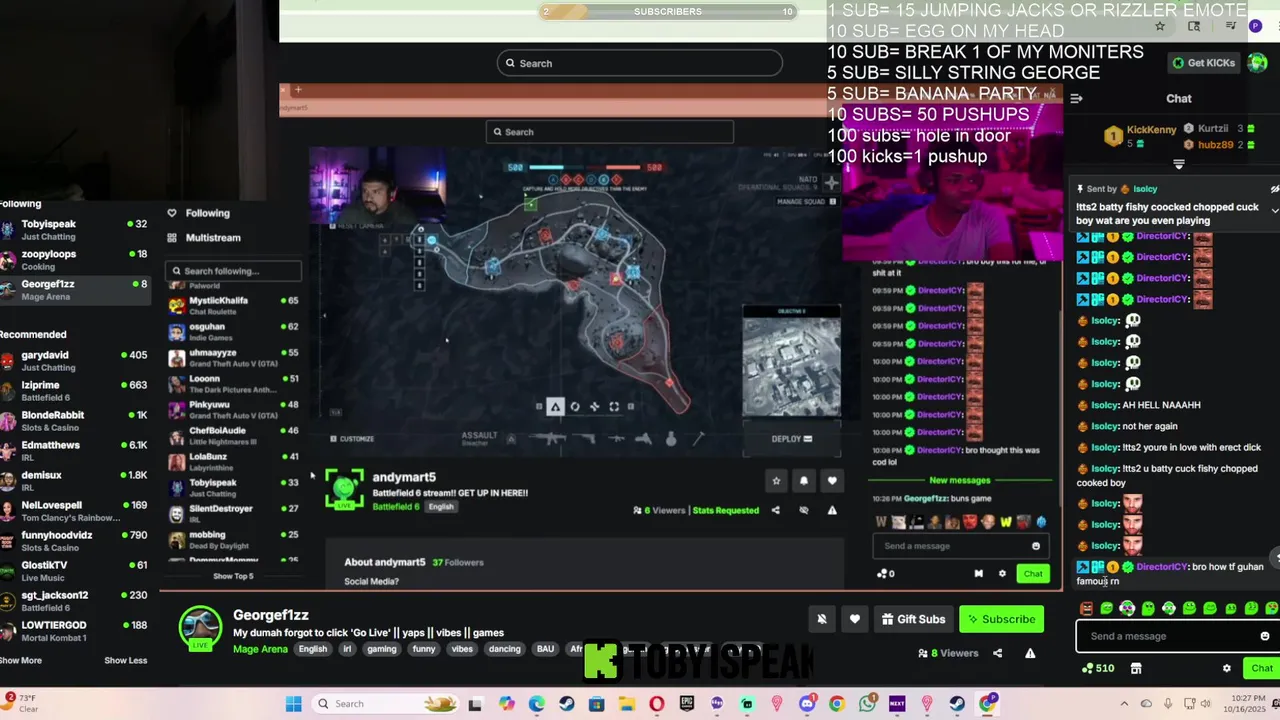Open inner chat settings gear
This screenshot has width=1280, height=720.
point(1002,573)
